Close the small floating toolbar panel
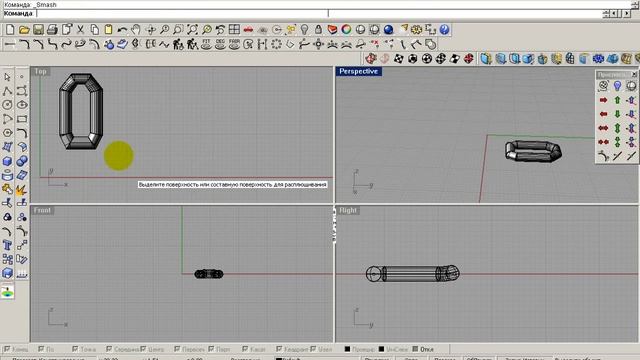 (x=634, y=74)
